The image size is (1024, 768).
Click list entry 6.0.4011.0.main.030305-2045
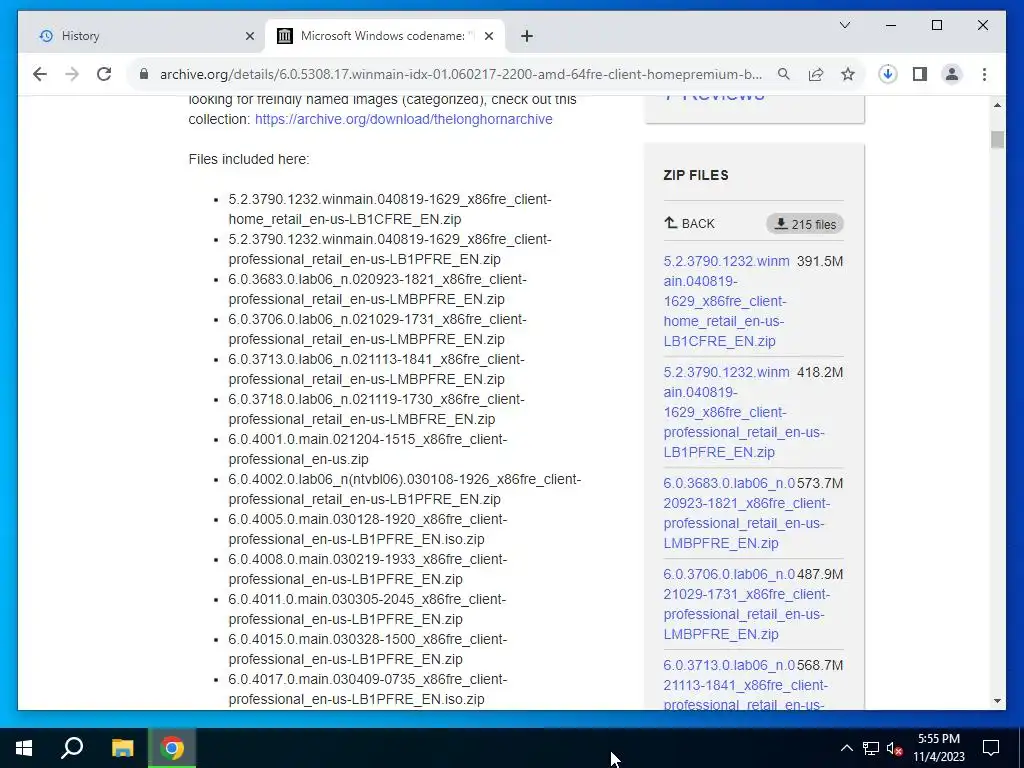367,609
